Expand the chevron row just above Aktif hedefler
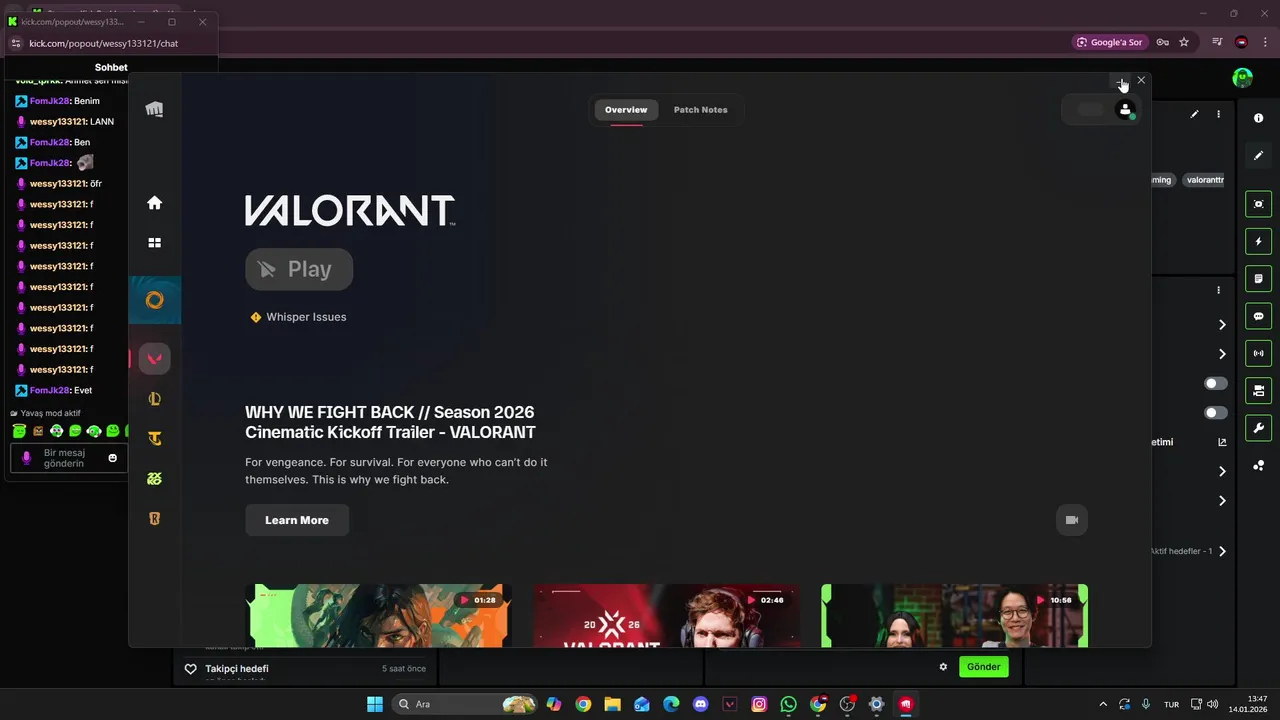 coord(1222,501)
